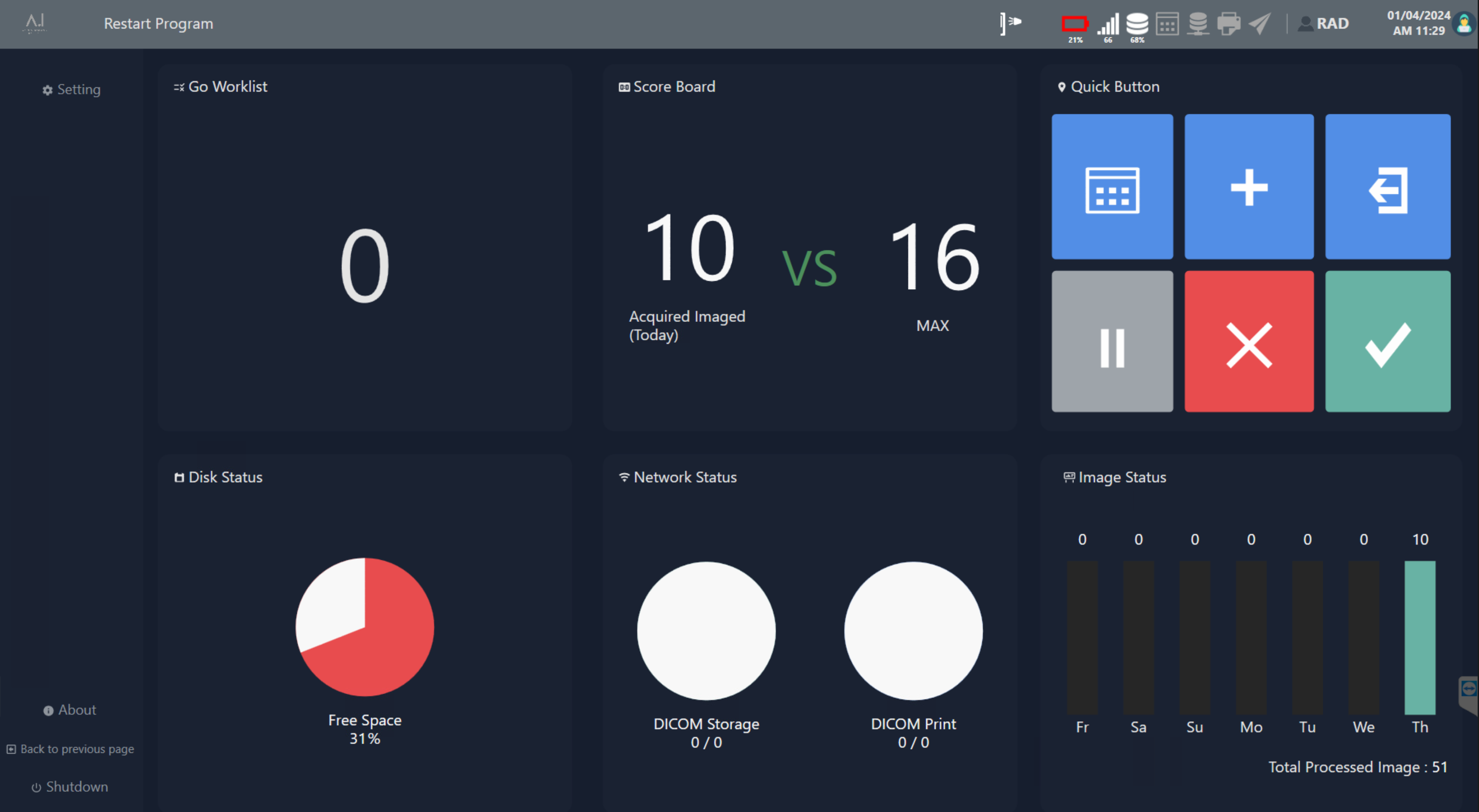Click the Acquired Imaged (Today) label
The height and width of the screenshot is (812, 1479).
click(x=687, y=325)
